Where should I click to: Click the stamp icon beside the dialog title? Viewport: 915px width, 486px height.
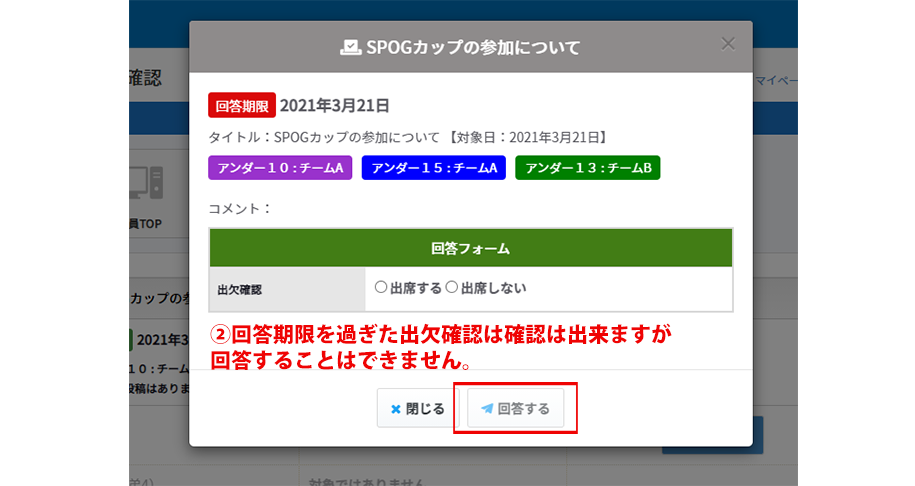(x=350, y=47)
